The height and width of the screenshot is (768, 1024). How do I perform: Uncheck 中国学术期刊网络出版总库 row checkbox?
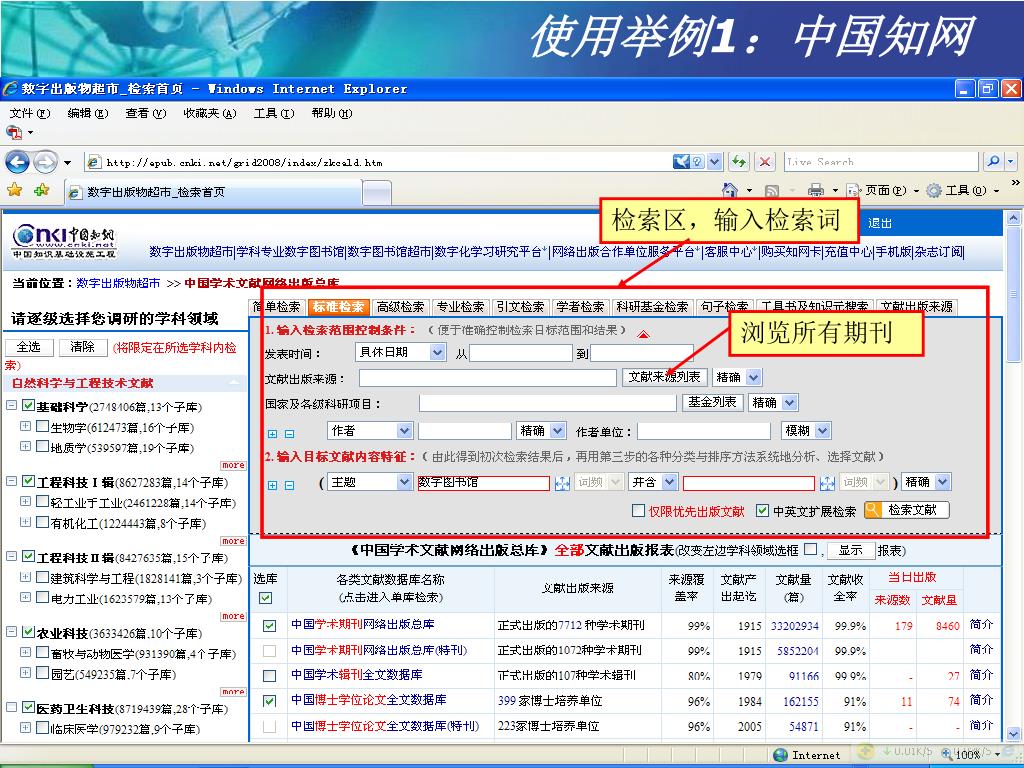(269, 626)
